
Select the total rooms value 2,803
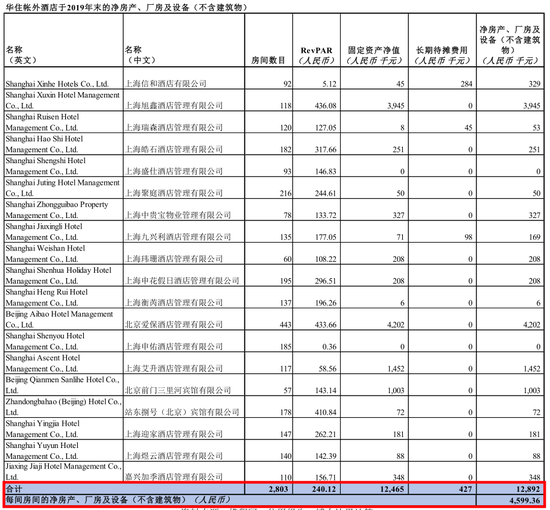pos(279,489)
